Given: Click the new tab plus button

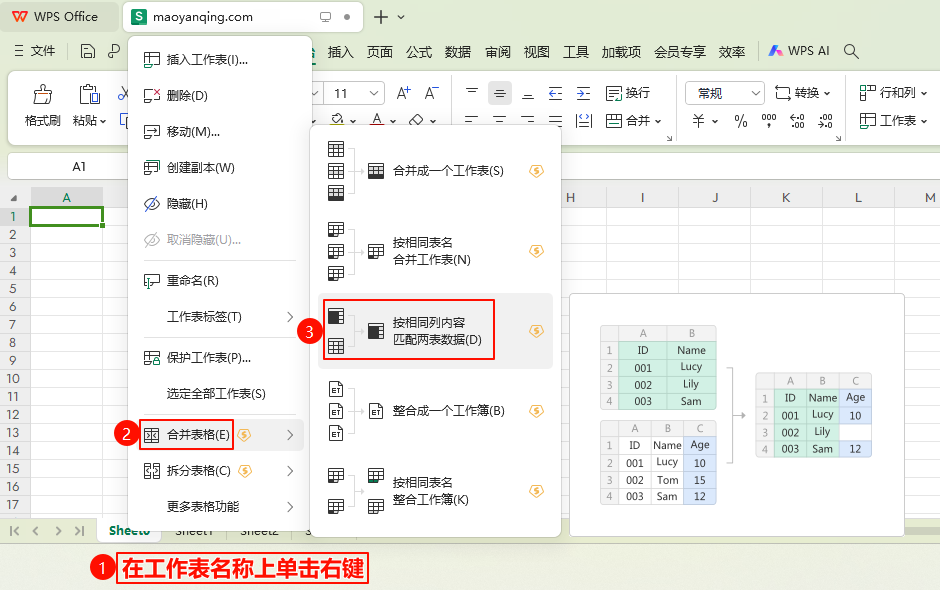Looking at the screenshot, I should click(x=381, y=17).
